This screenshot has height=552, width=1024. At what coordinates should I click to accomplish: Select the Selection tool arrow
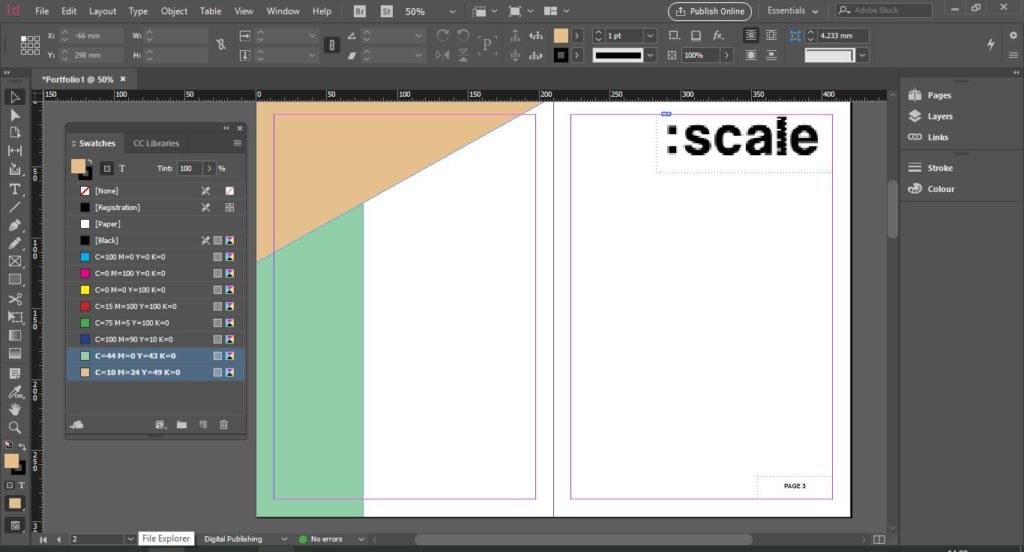[14, 97]
